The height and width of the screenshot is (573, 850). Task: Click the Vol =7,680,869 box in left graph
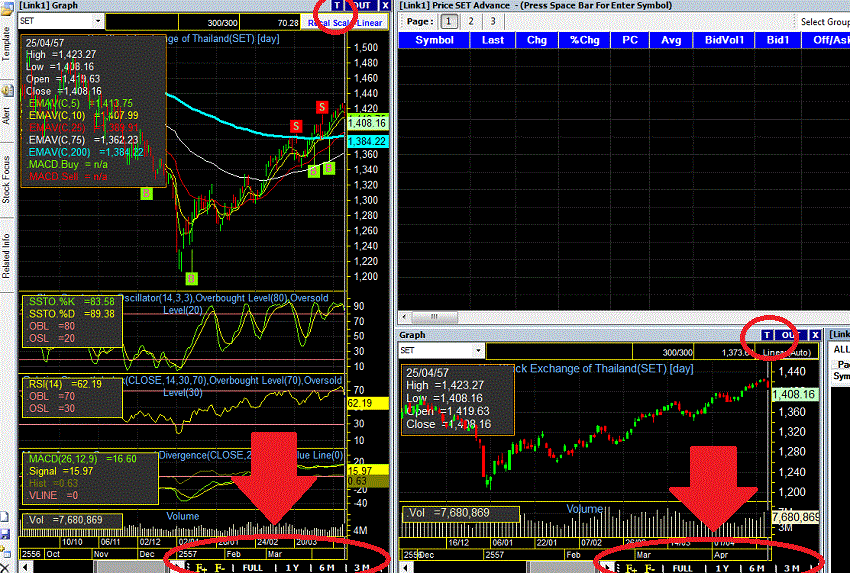coord(71,520)
